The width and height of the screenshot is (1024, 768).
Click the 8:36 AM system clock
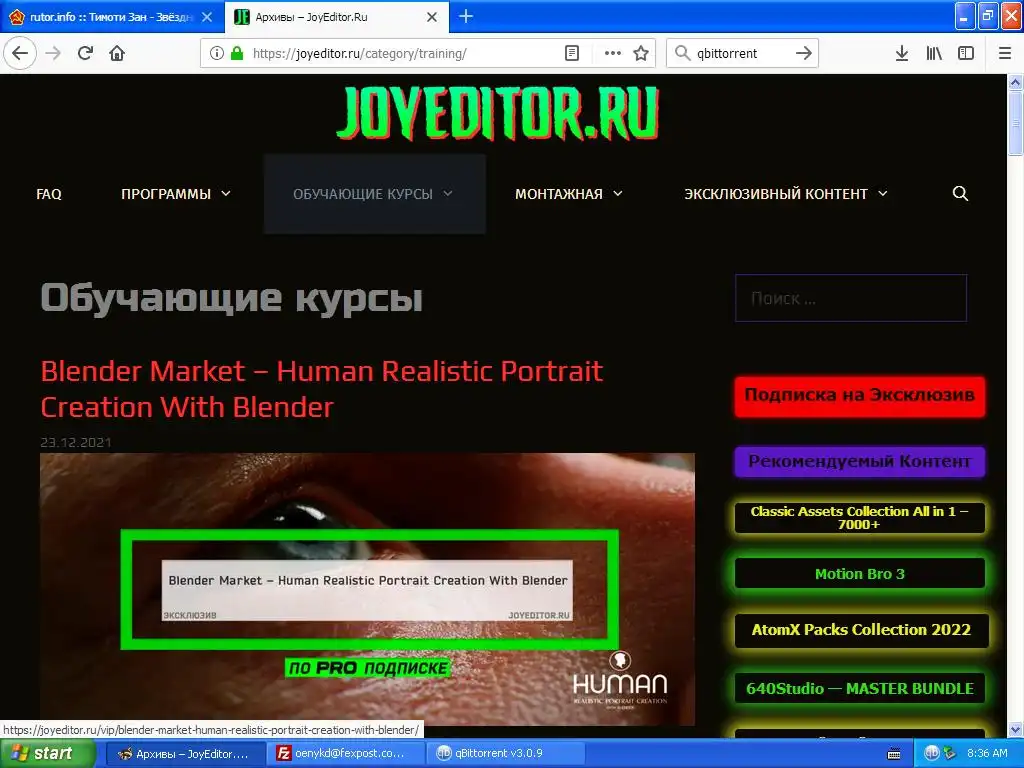click(x=987, y=754)
